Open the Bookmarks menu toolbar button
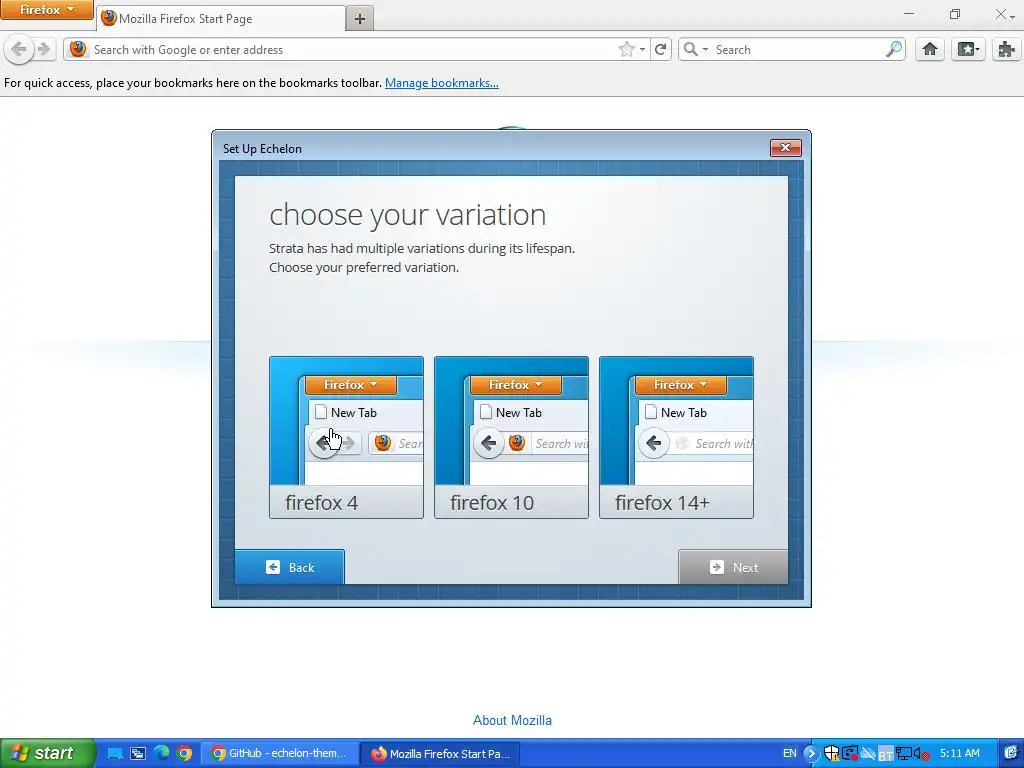Viewport: 1024px width, 768px height. point(968,49)
